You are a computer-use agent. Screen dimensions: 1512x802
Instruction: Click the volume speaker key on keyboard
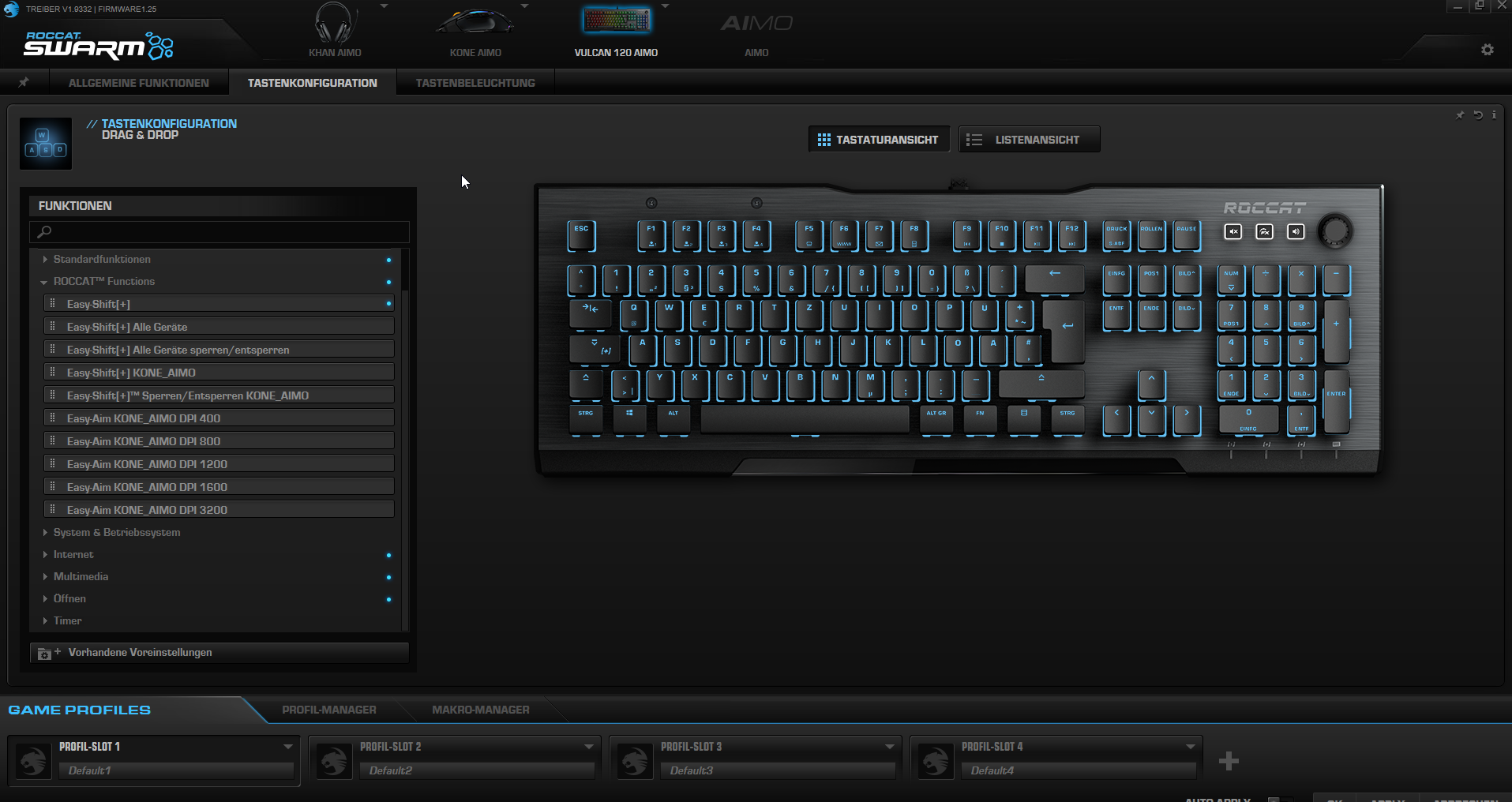coord(1296,231)
